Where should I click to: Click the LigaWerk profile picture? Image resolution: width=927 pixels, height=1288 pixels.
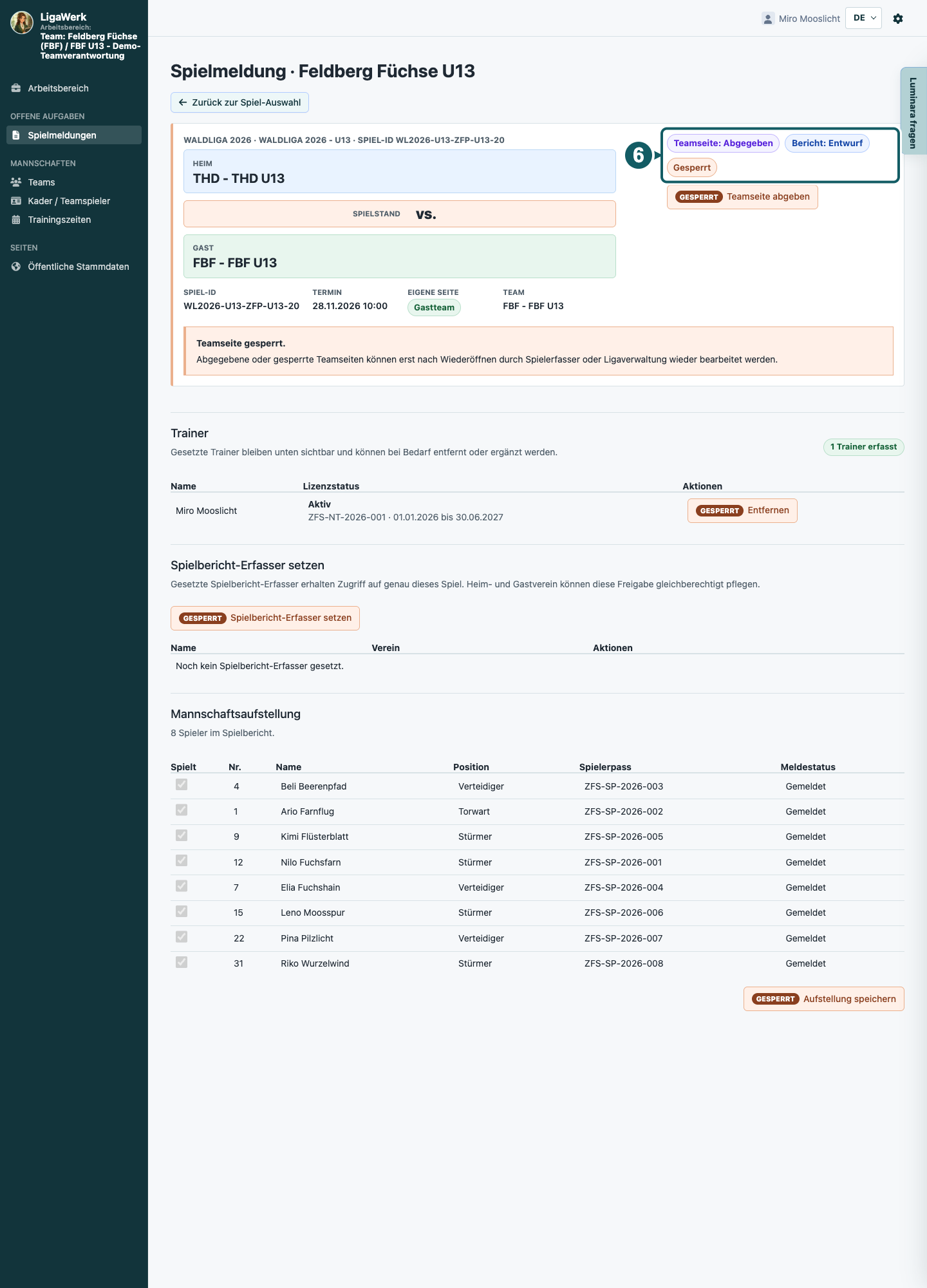pos(22,23)
